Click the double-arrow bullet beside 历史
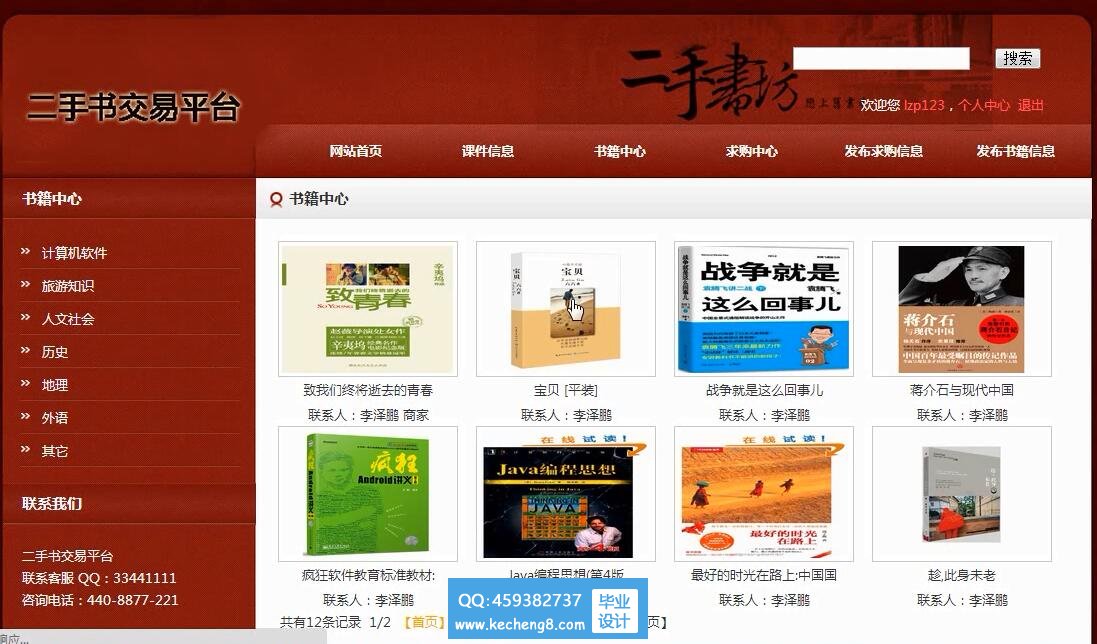 click(25, 350)
